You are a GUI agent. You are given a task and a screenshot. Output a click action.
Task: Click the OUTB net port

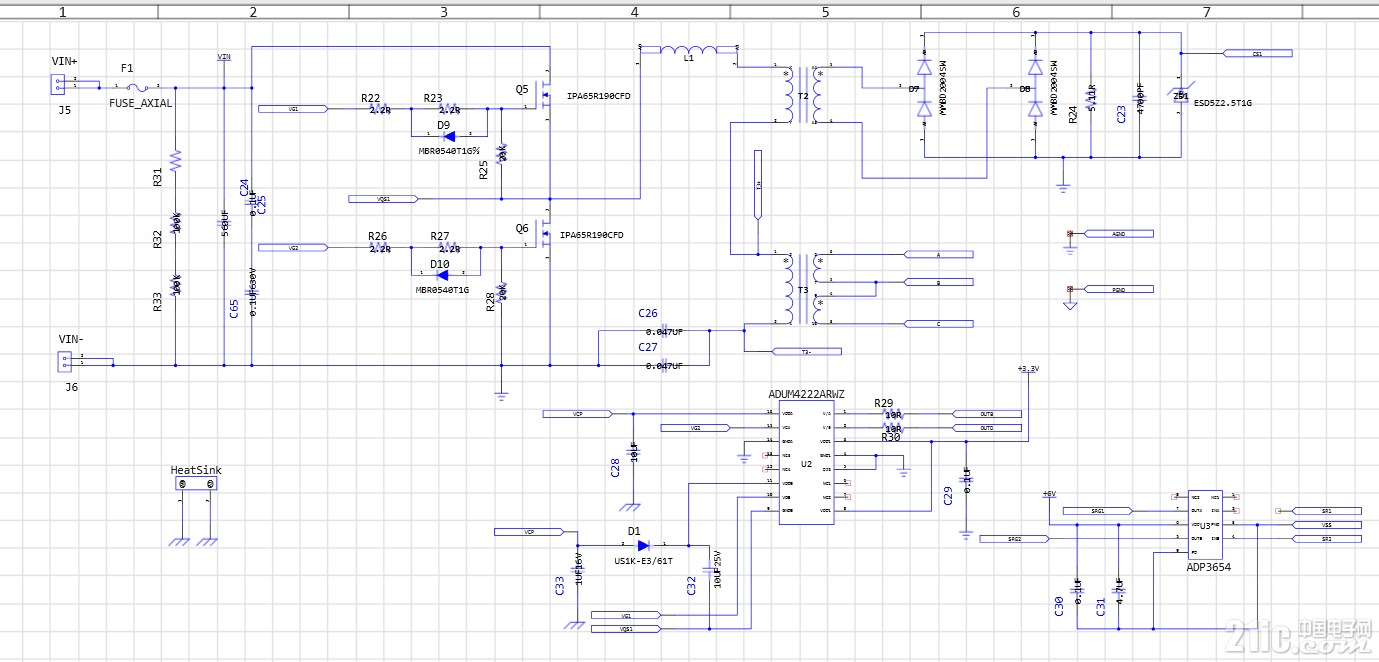click(987, 413)
